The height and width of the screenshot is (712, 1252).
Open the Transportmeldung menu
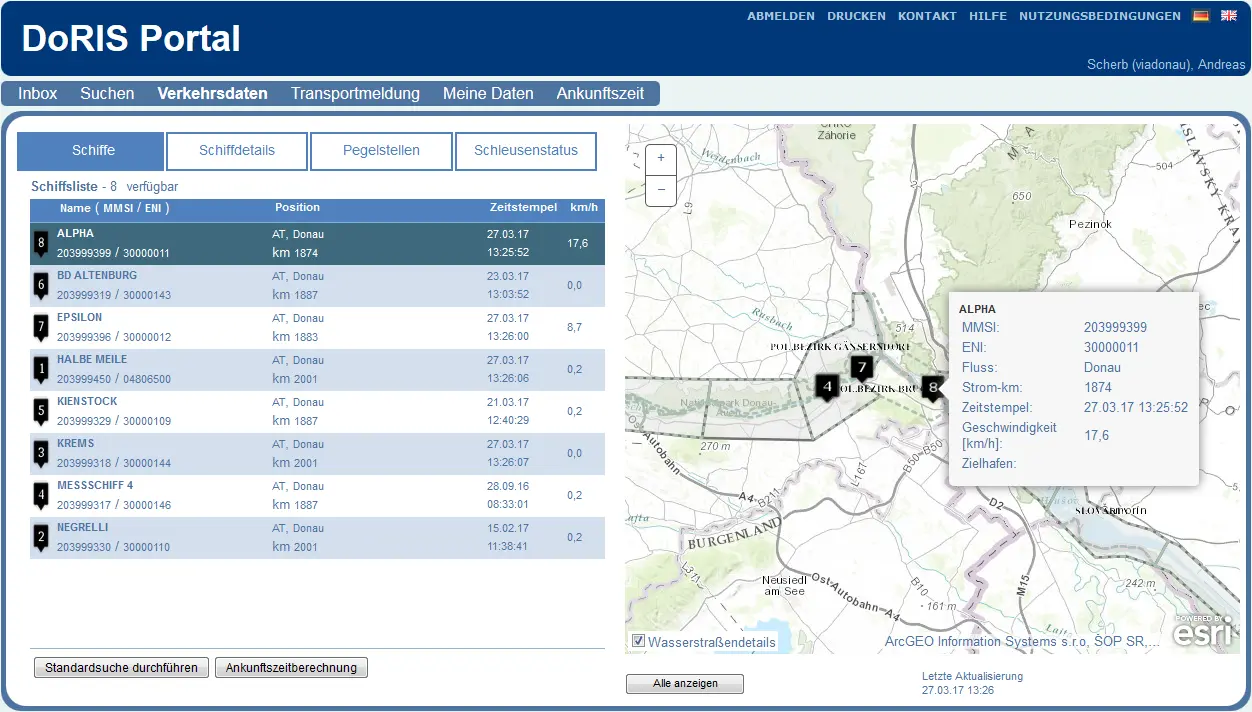coord(355,94)
